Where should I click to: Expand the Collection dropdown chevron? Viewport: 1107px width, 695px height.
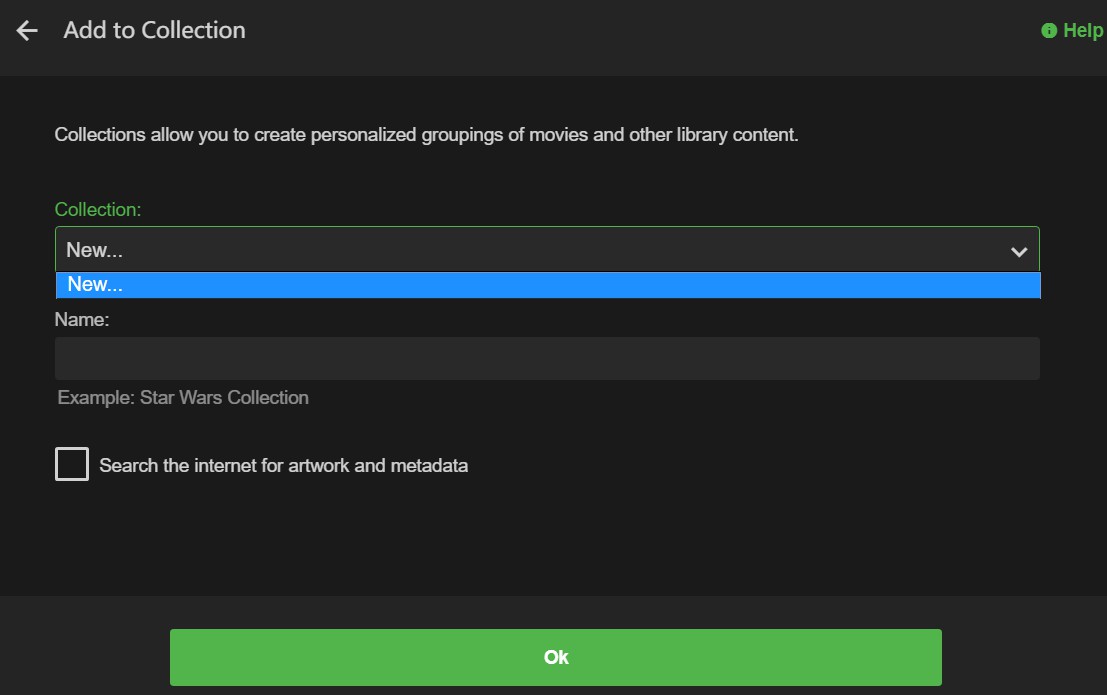pos(1019,251)
